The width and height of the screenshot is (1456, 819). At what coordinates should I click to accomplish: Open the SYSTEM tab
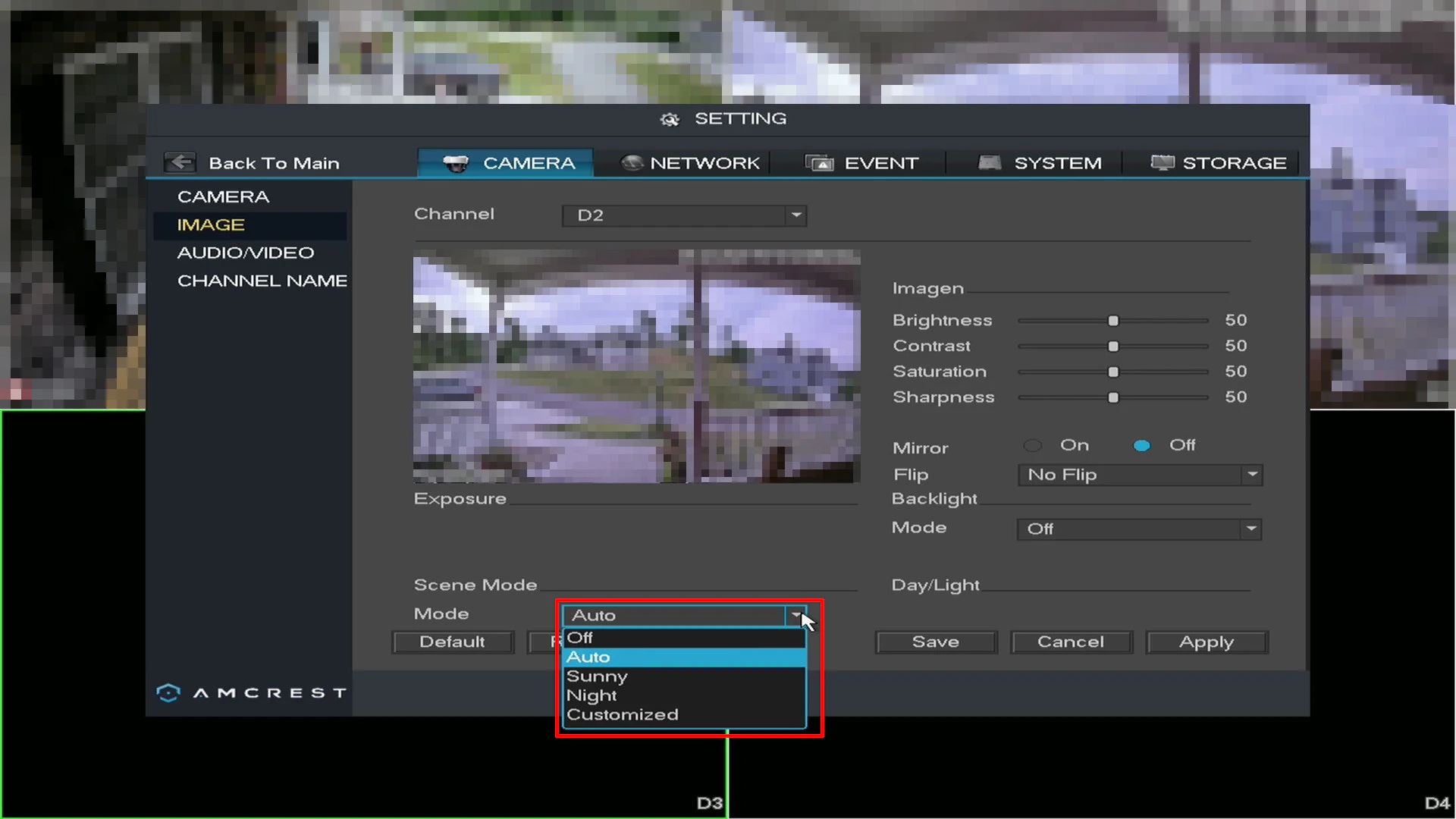tap(1039, 163)
